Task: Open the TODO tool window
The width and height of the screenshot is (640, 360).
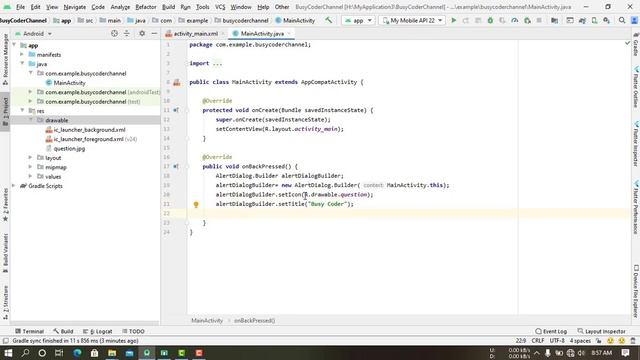Action: click(x=133, y=331)
